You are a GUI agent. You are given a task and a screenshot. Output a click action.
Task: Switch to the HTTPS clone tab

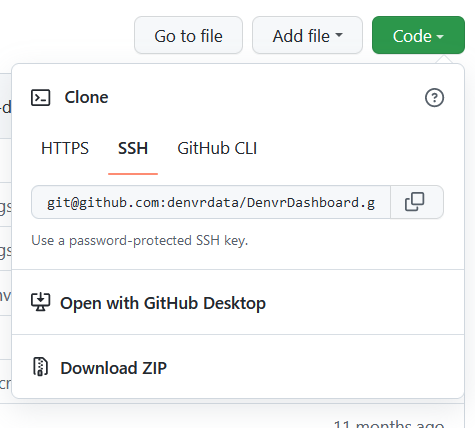pyautogui.click(x=65, y=148)
